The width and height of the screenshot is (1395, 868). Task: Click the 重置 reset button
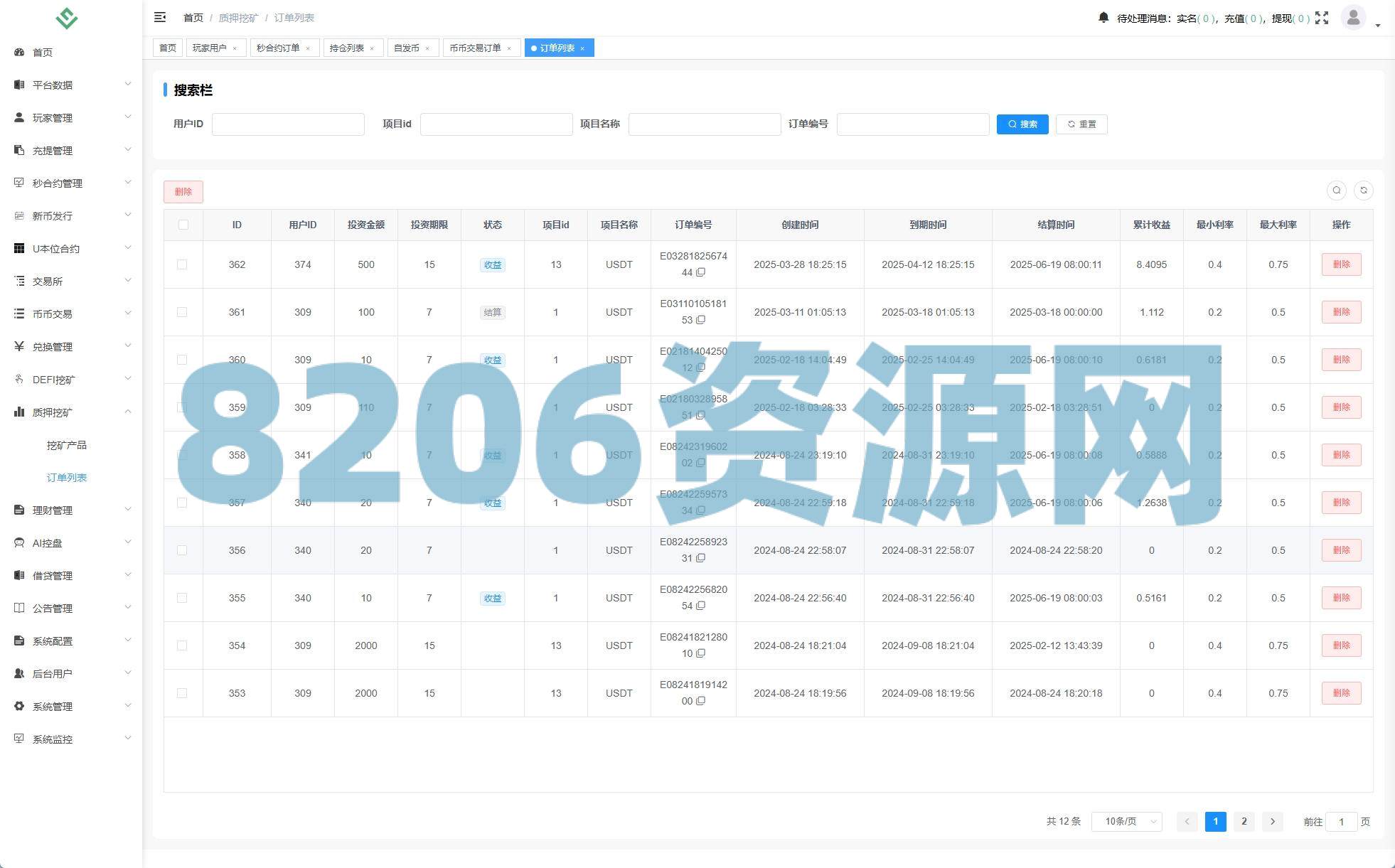1081,124
